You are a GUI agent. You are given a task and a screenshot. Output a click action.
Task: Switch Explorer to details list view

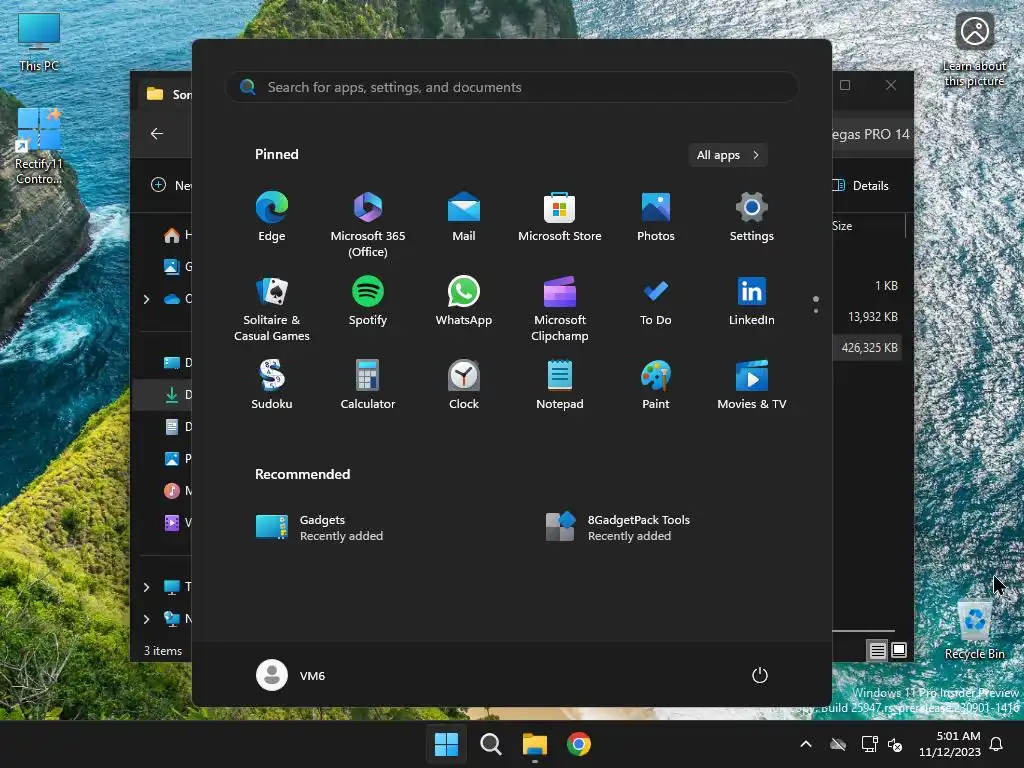[877, 650]
